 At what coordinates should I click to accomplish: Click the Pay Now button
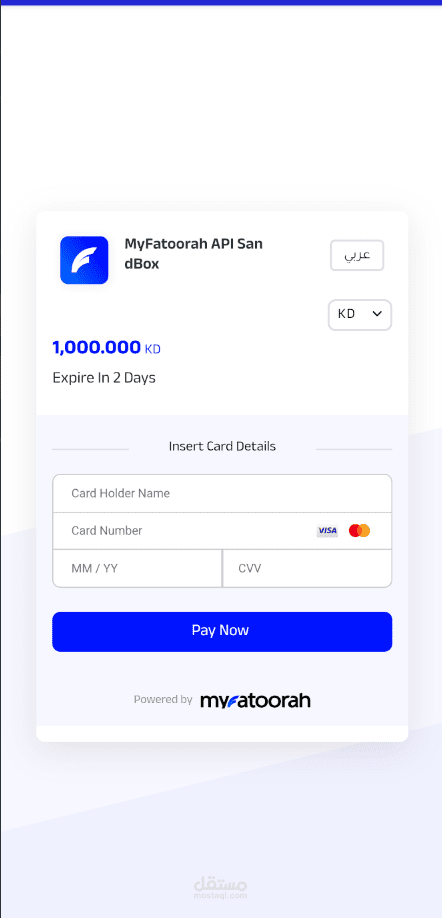[x=222, y=632]
